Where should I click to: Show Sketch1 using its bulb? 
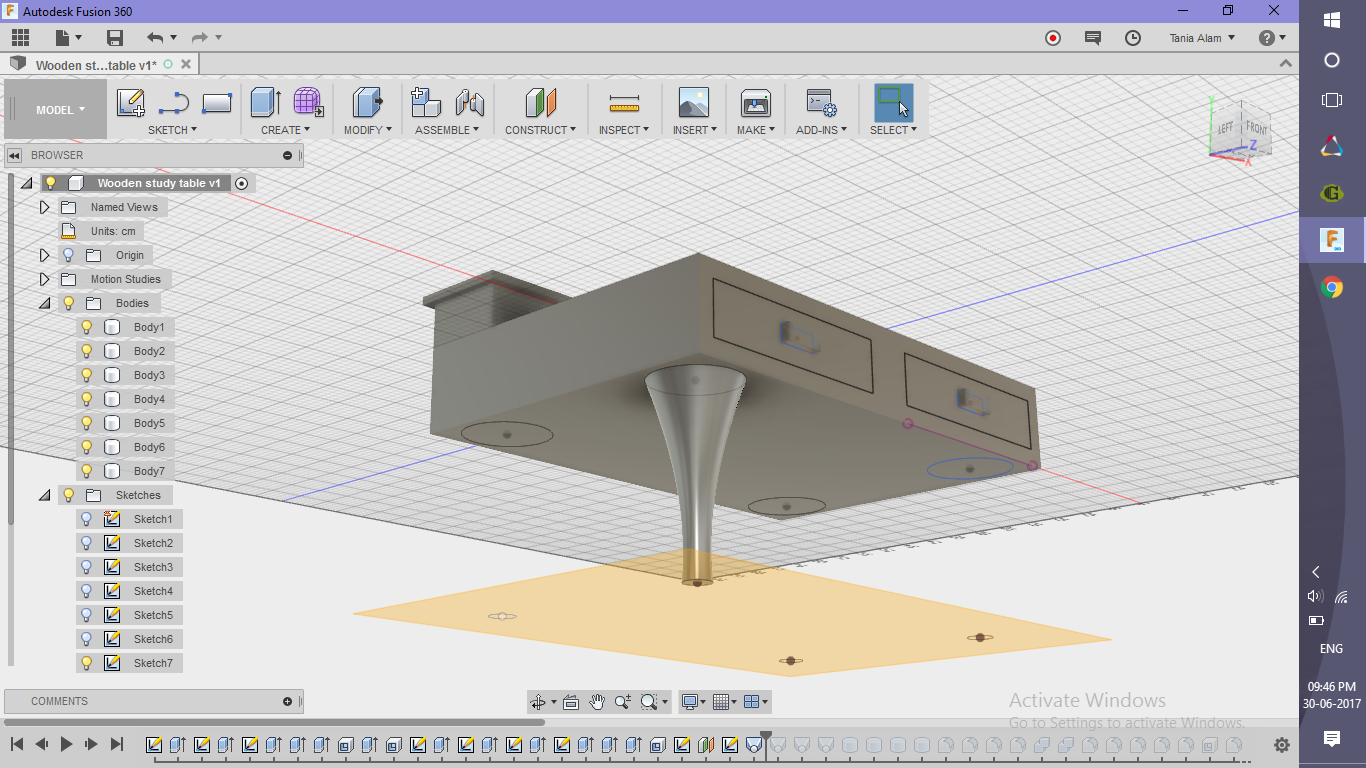pos(87,519)
